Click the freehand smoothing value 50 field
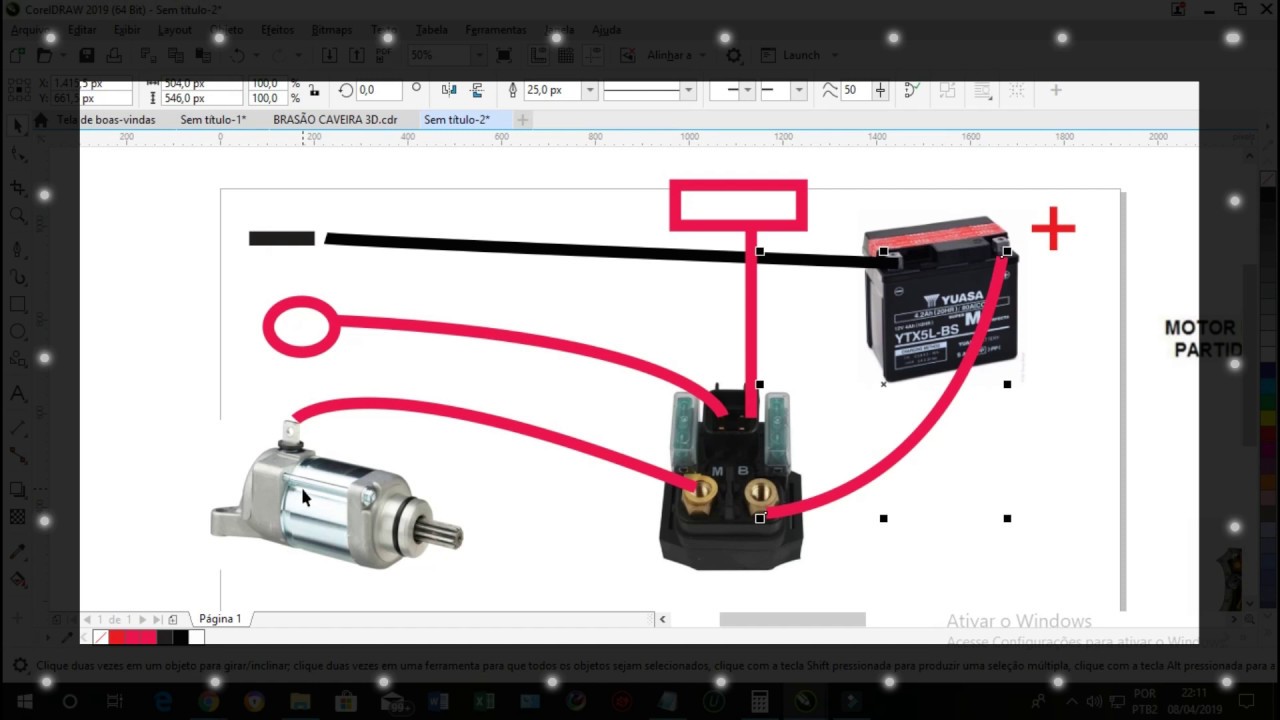This screenshot has height=720, width=1280. tap(855, 90)
